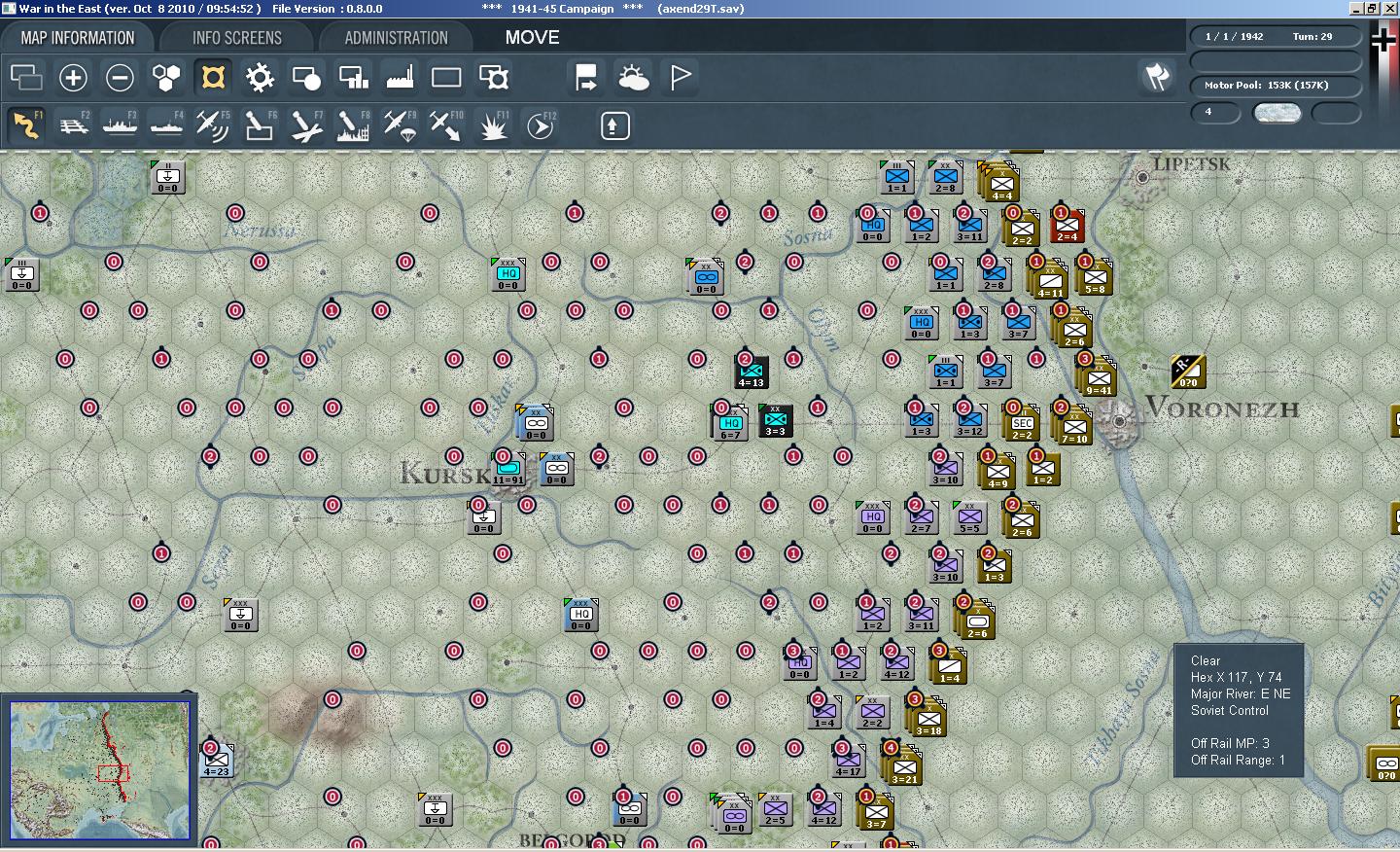
Task: Select the Soviet SEC unit 2=2
Action: 1021,423
